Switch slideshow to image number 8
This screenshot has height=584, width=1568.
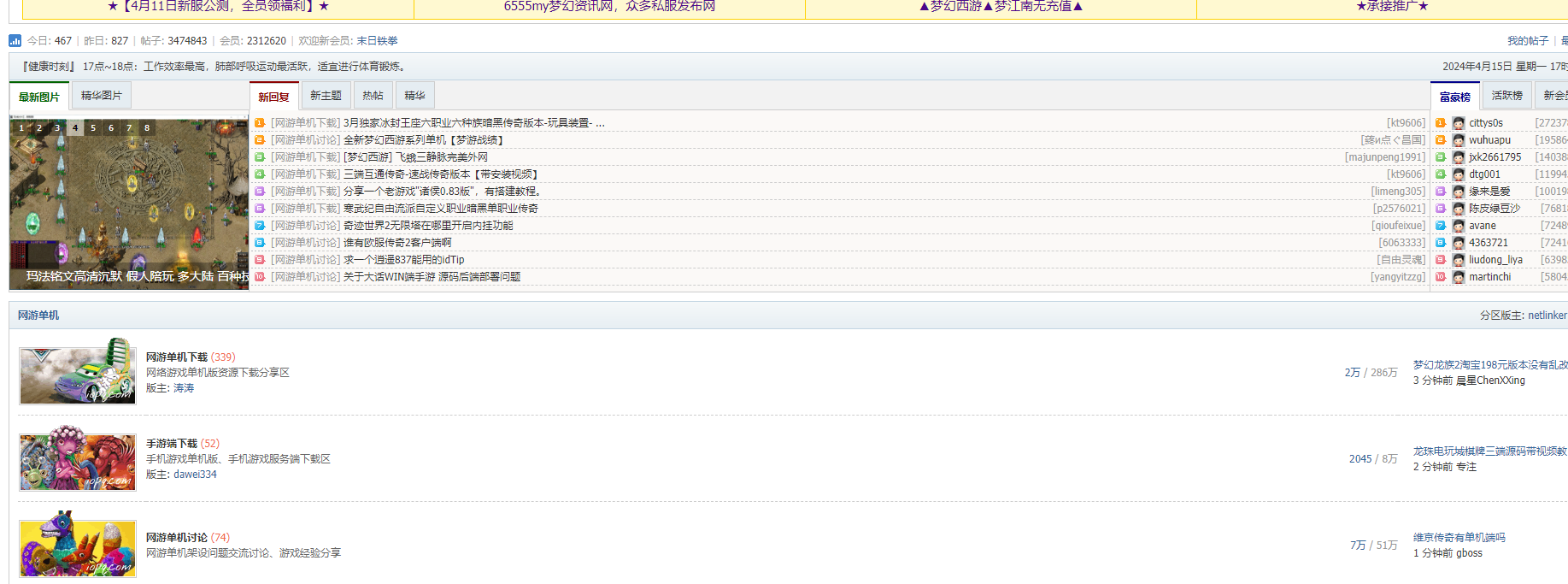click(x=147, y=128)
